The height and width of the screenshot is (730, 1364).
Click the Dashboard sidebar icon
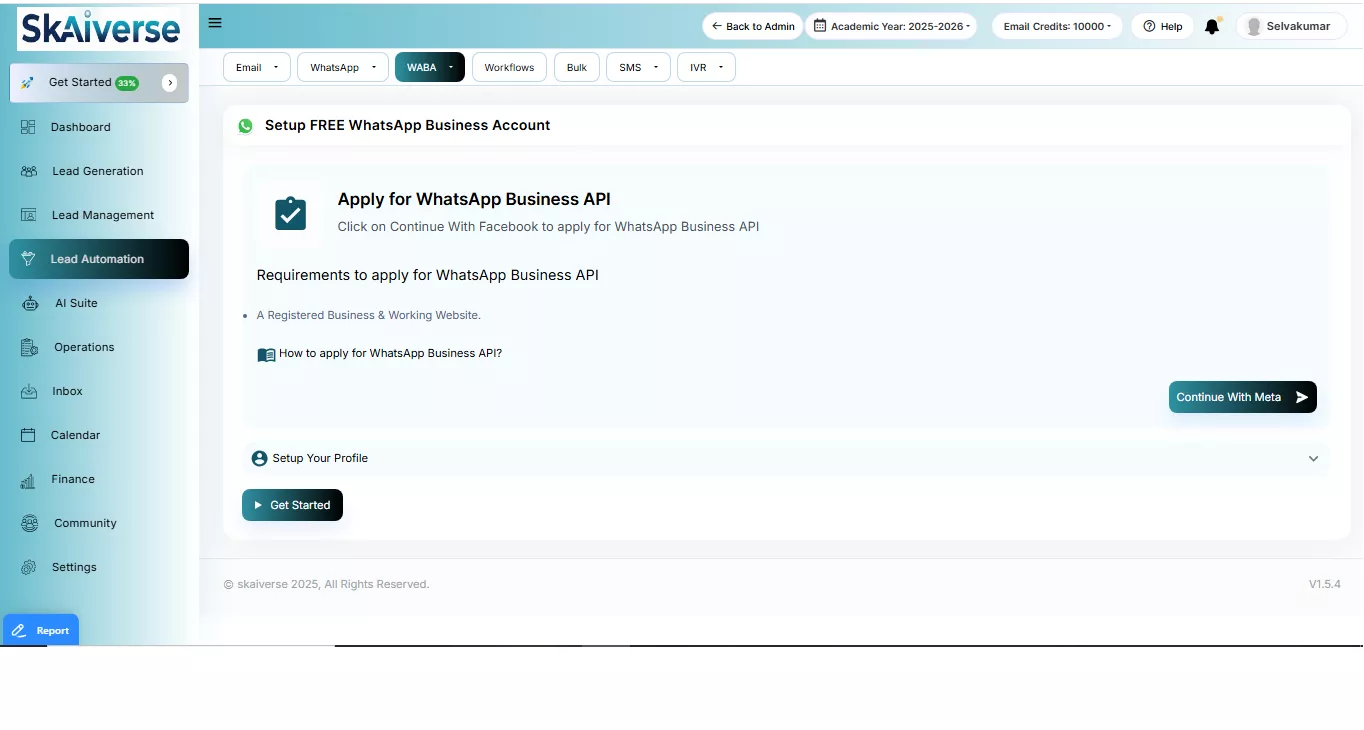point(28,127)
